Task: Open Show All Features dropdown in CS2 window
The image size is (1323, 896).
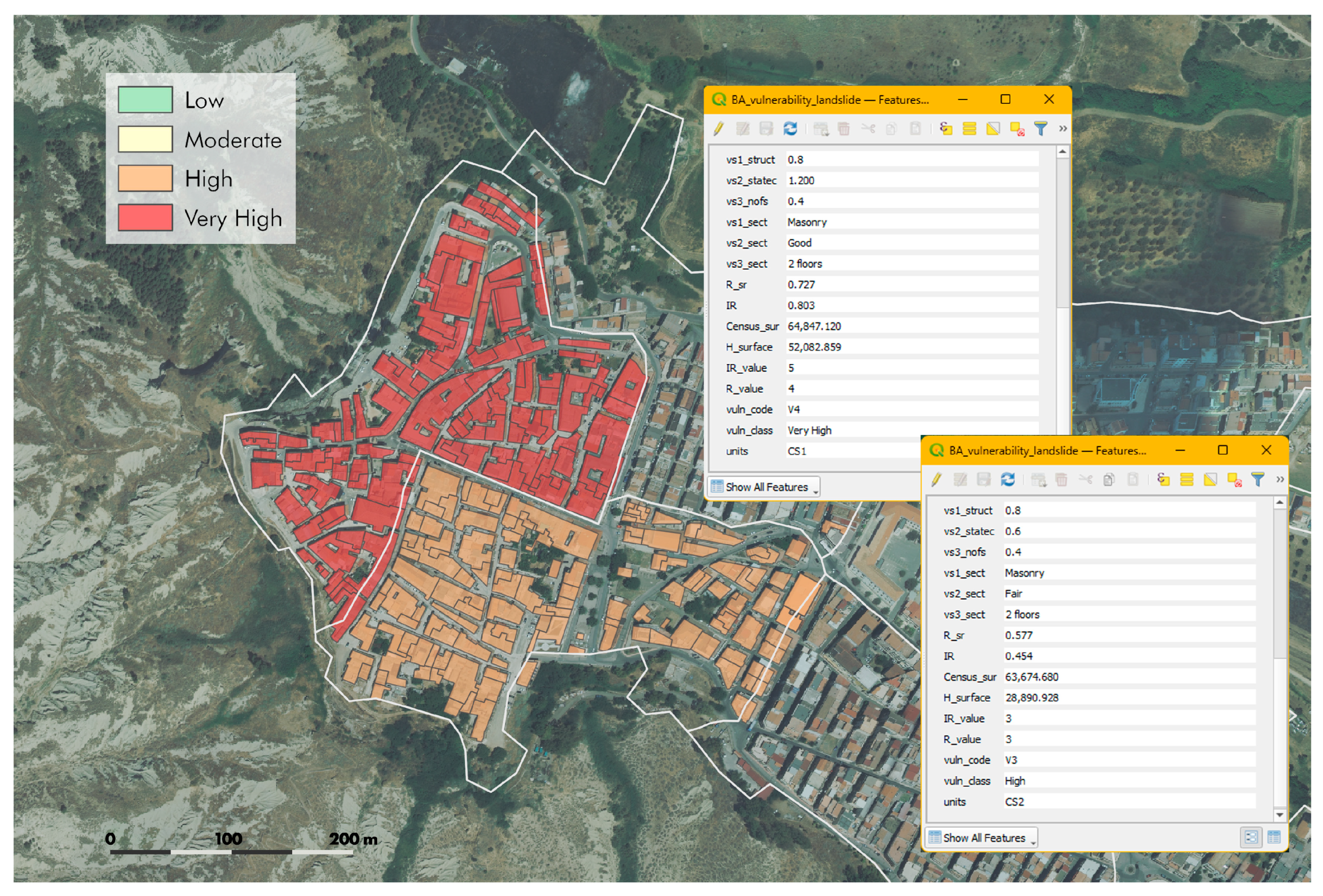Action: tap(981, 837)
